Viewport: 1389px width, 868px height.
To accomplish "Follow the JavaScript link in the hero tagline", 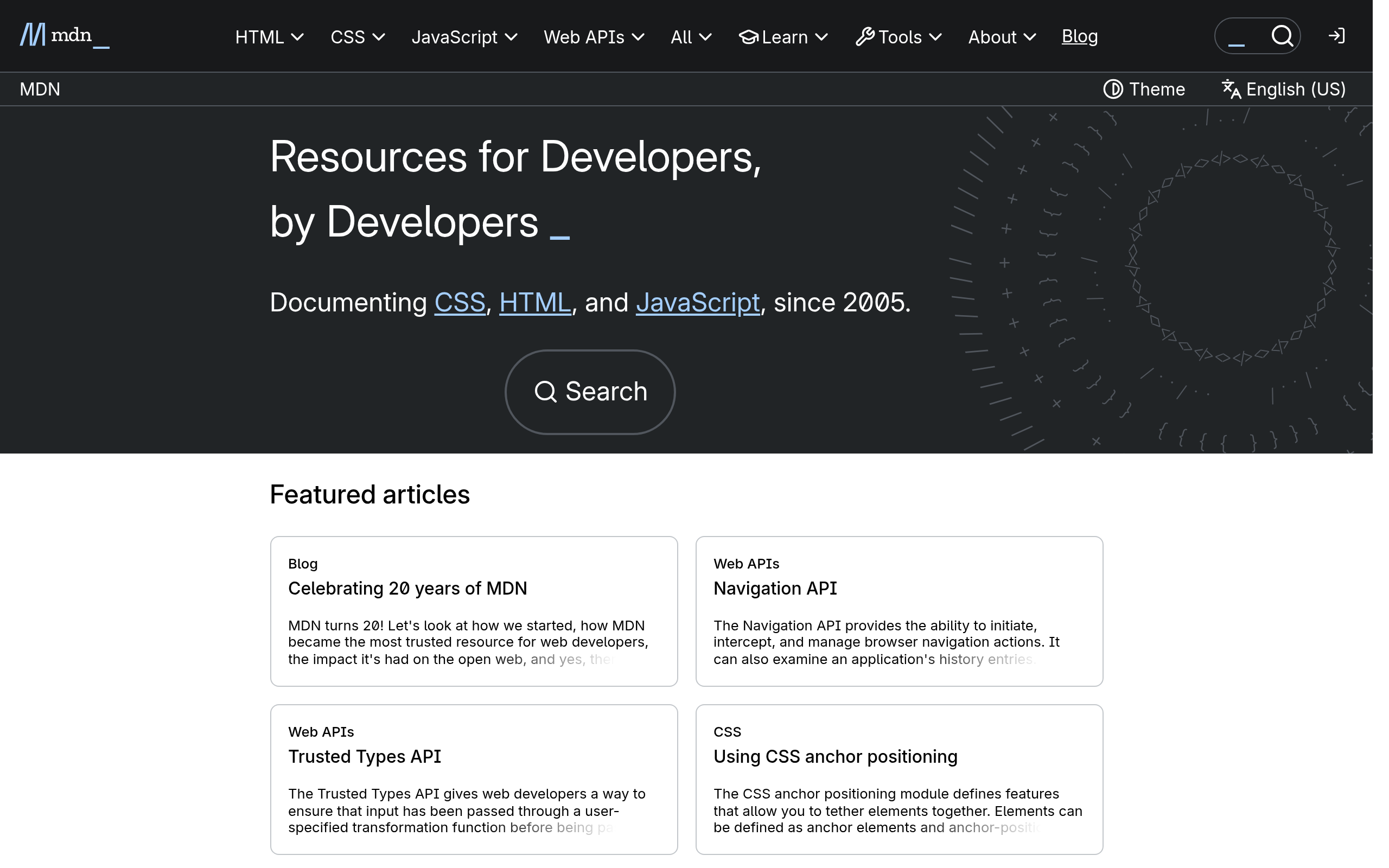I will coord(698,303).
